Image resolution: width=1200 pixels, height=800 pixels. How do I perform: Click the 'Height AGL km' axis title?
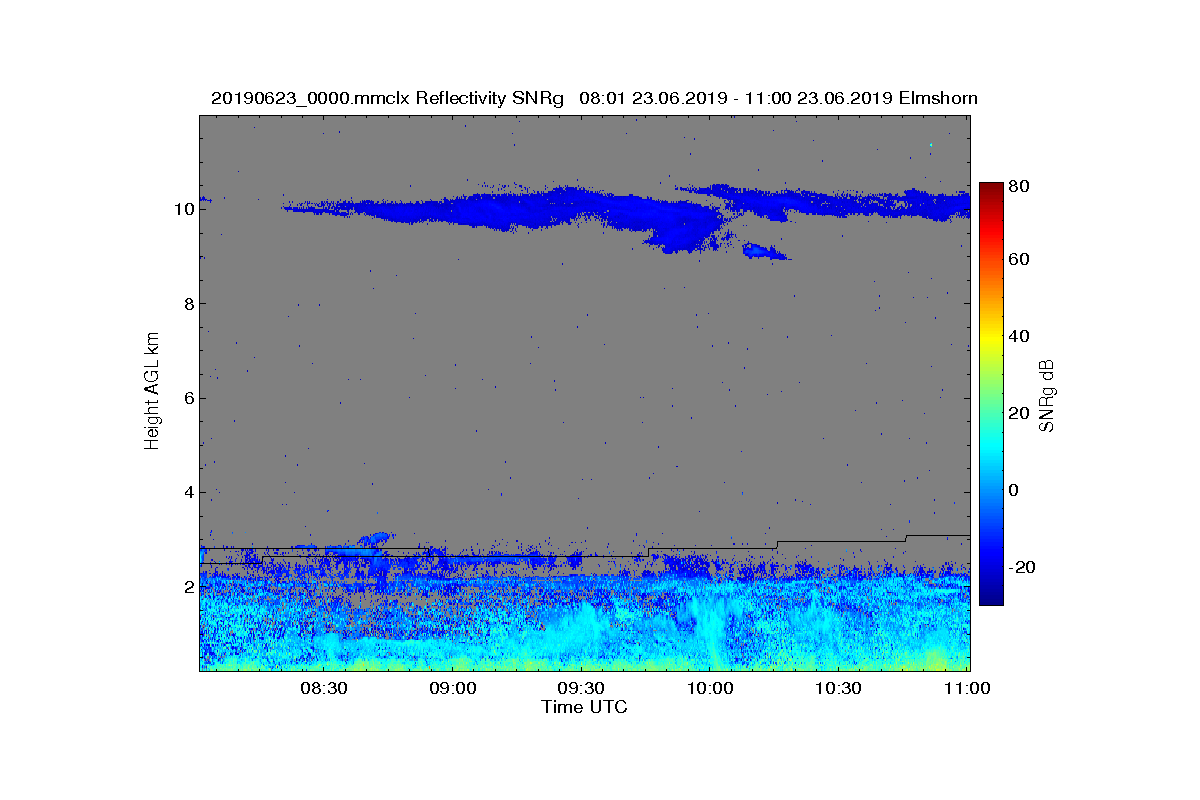pyautogui.click(x=152, y=391)
